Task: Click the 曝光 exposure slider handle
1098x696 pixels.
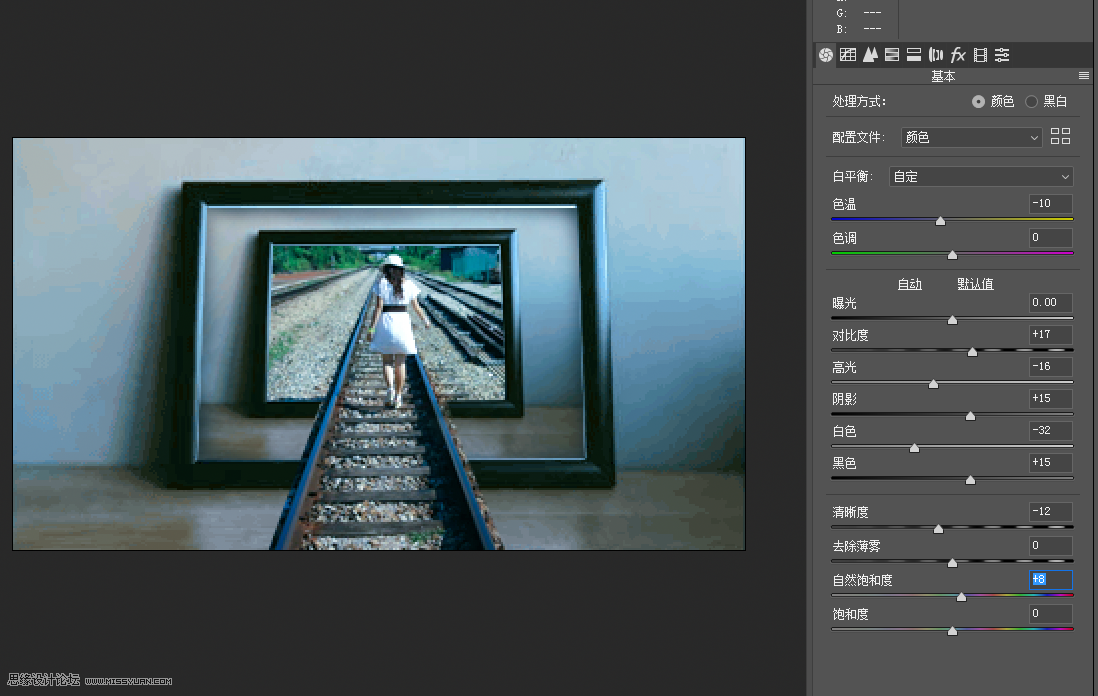Action: coord(952,320)
